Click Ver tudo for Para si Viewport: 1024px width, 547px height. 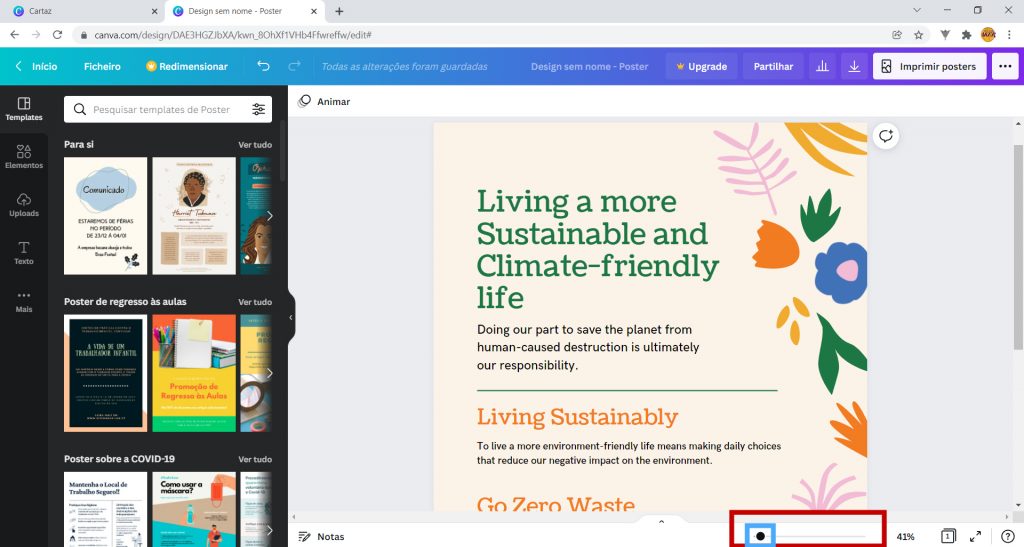pyautogui.click(x=255, y=144)
